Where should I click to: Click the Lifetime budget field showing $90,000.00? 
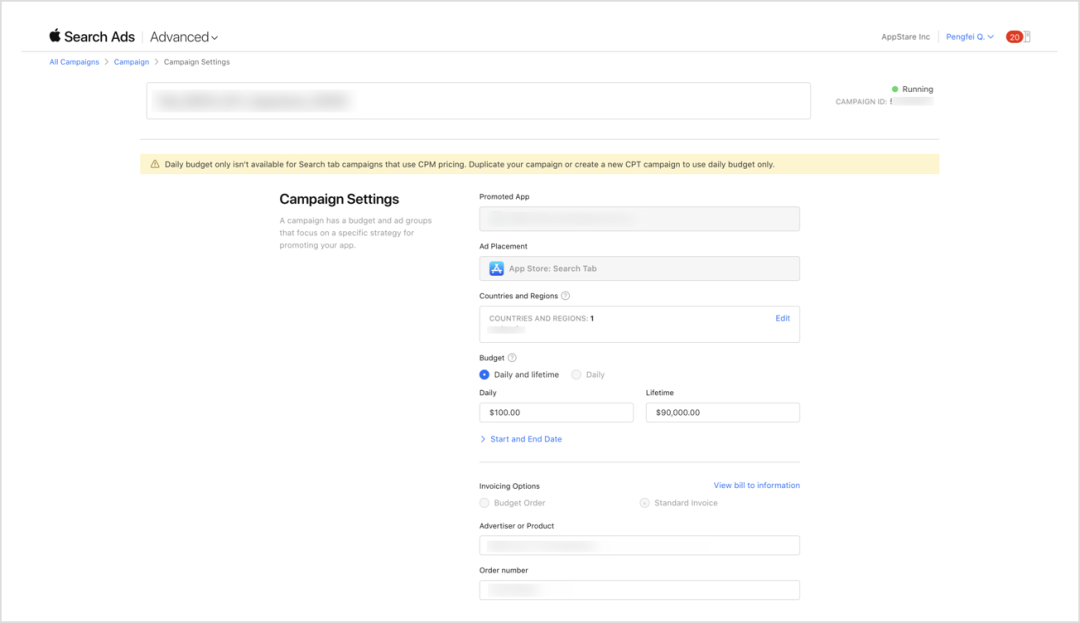pos(722,413)
